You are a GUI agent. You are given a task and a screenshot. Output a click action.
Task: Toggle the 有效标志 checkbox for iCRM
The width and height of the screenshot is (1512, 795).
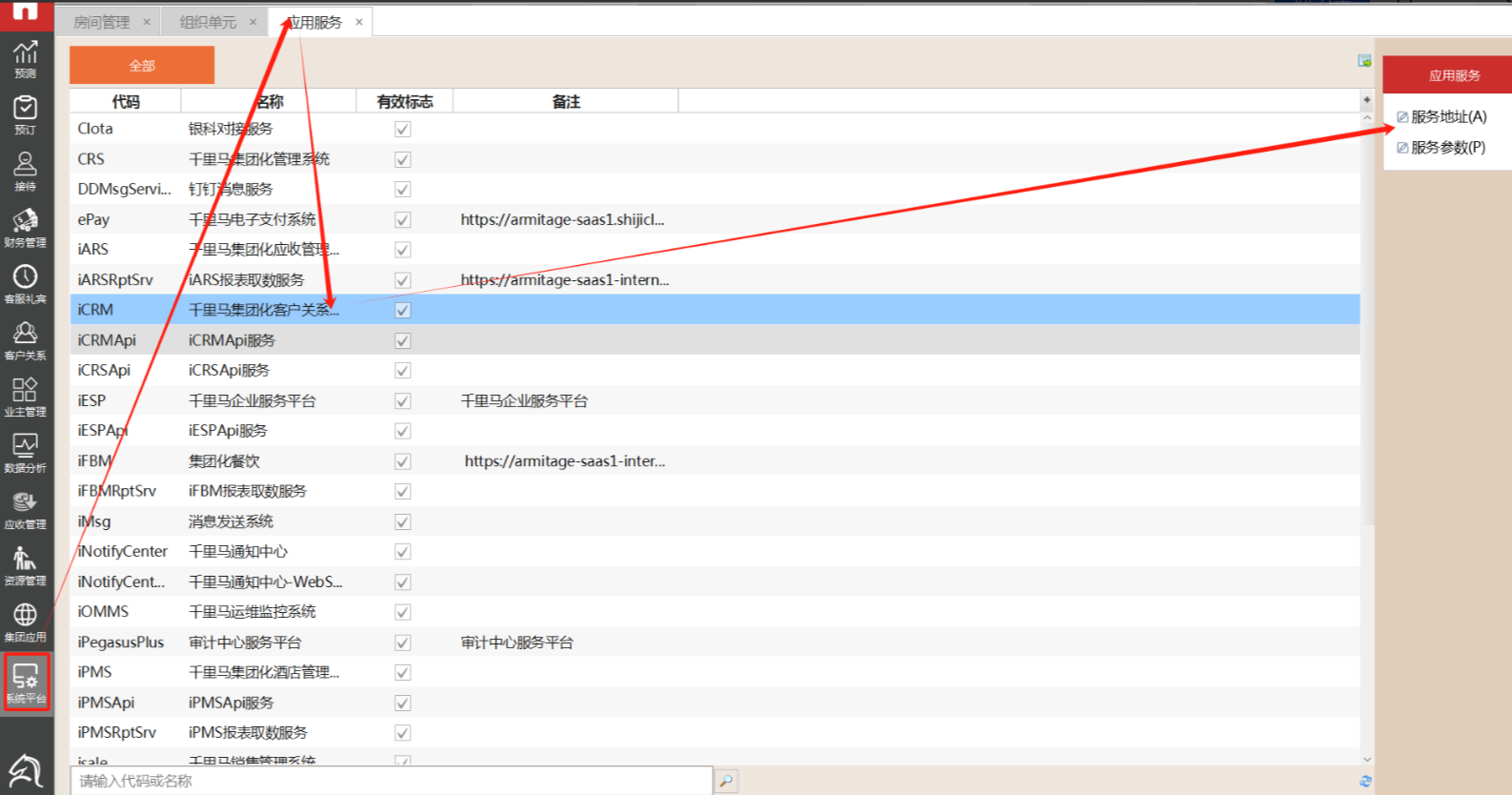(403, 310)
